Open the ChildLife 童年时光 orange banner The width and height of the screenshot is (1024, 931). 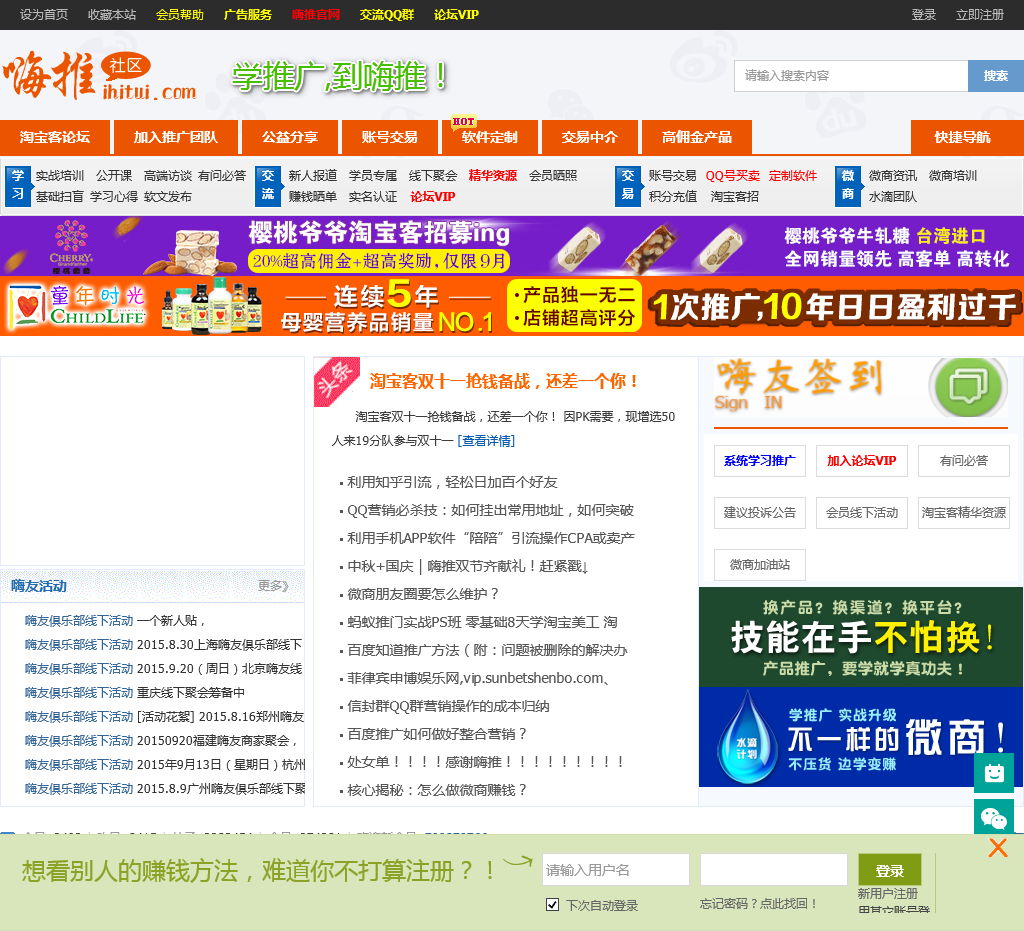[x=512, y=306]
